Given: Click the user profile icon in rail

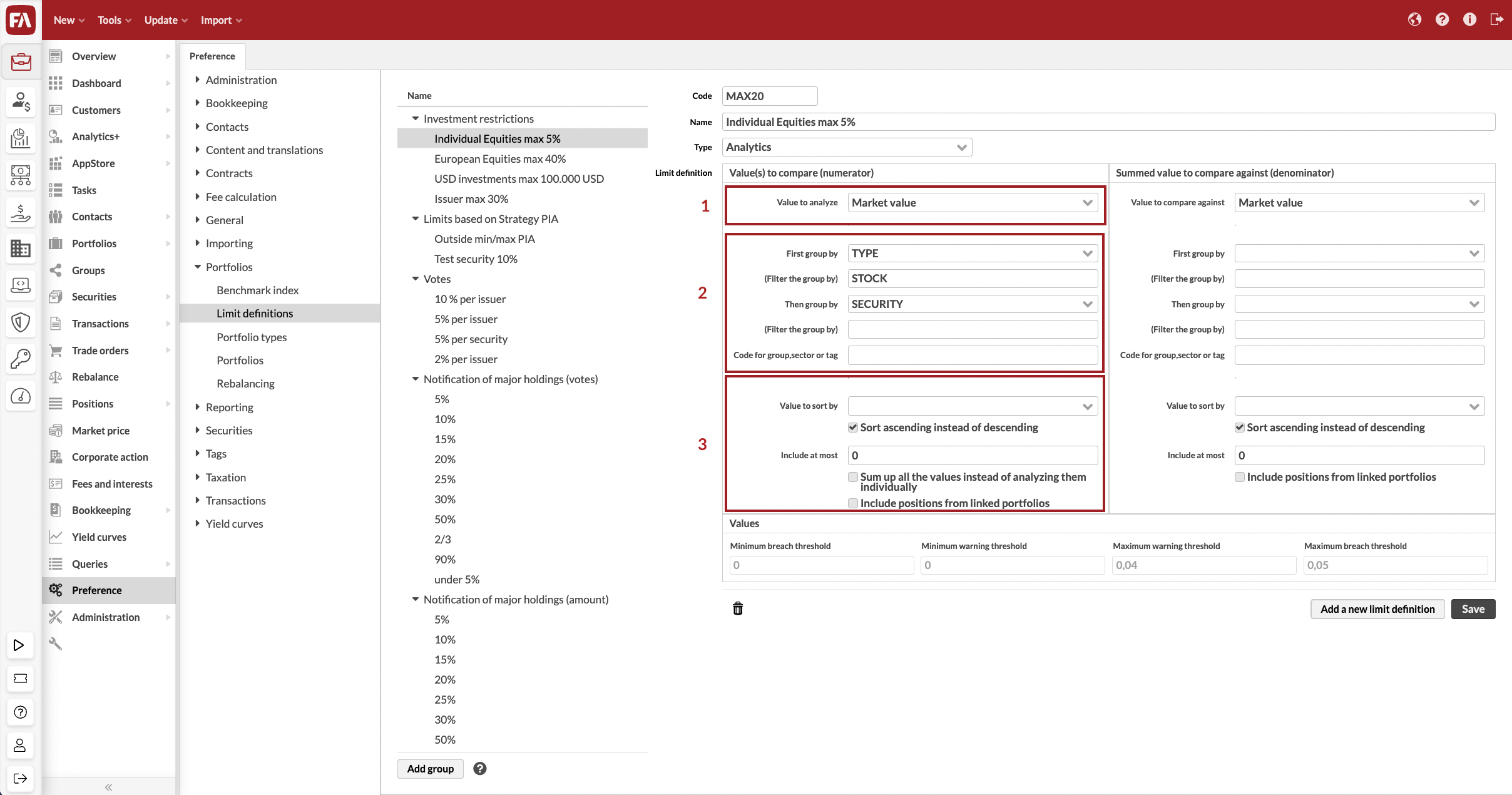Looking at the screenshot, I should [x=20, y=745].
